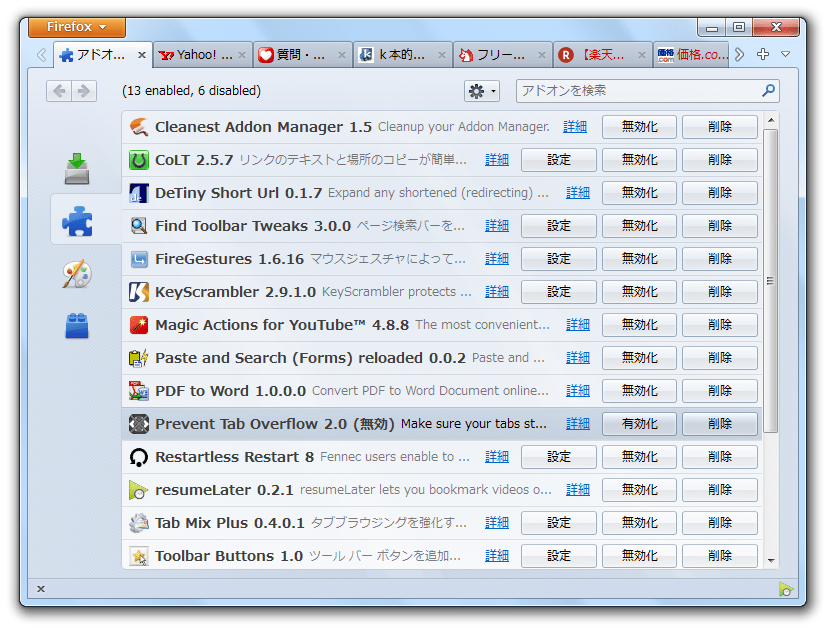Screen dimensions: 829x628
Task: Disable Cleanest Addon Manager with 無効化
Action: [639, 127]
